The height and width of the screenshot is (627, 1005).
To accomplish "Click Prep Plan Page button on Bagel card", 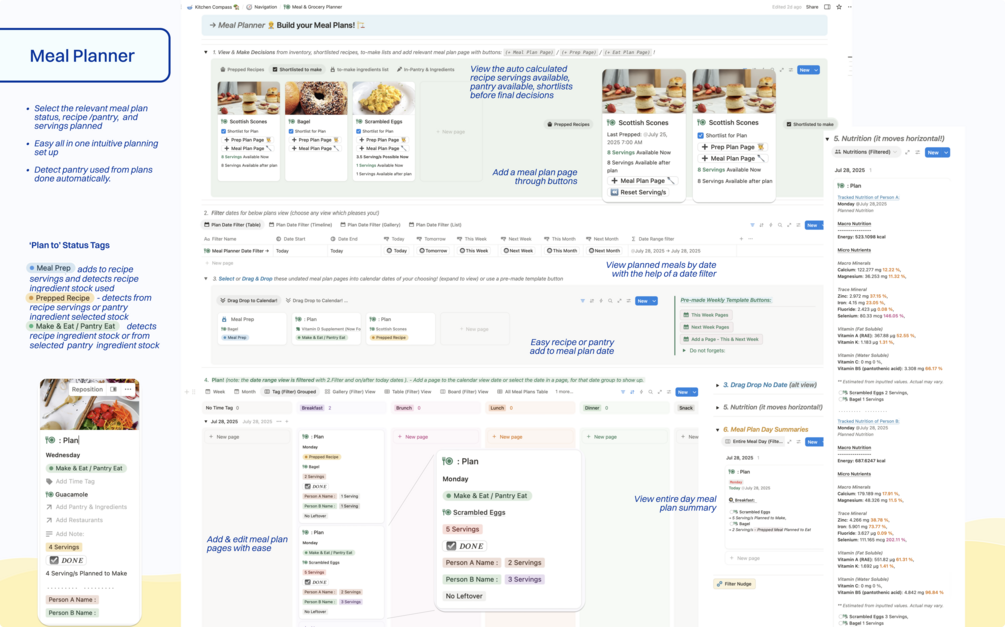I will pos(315,140).
